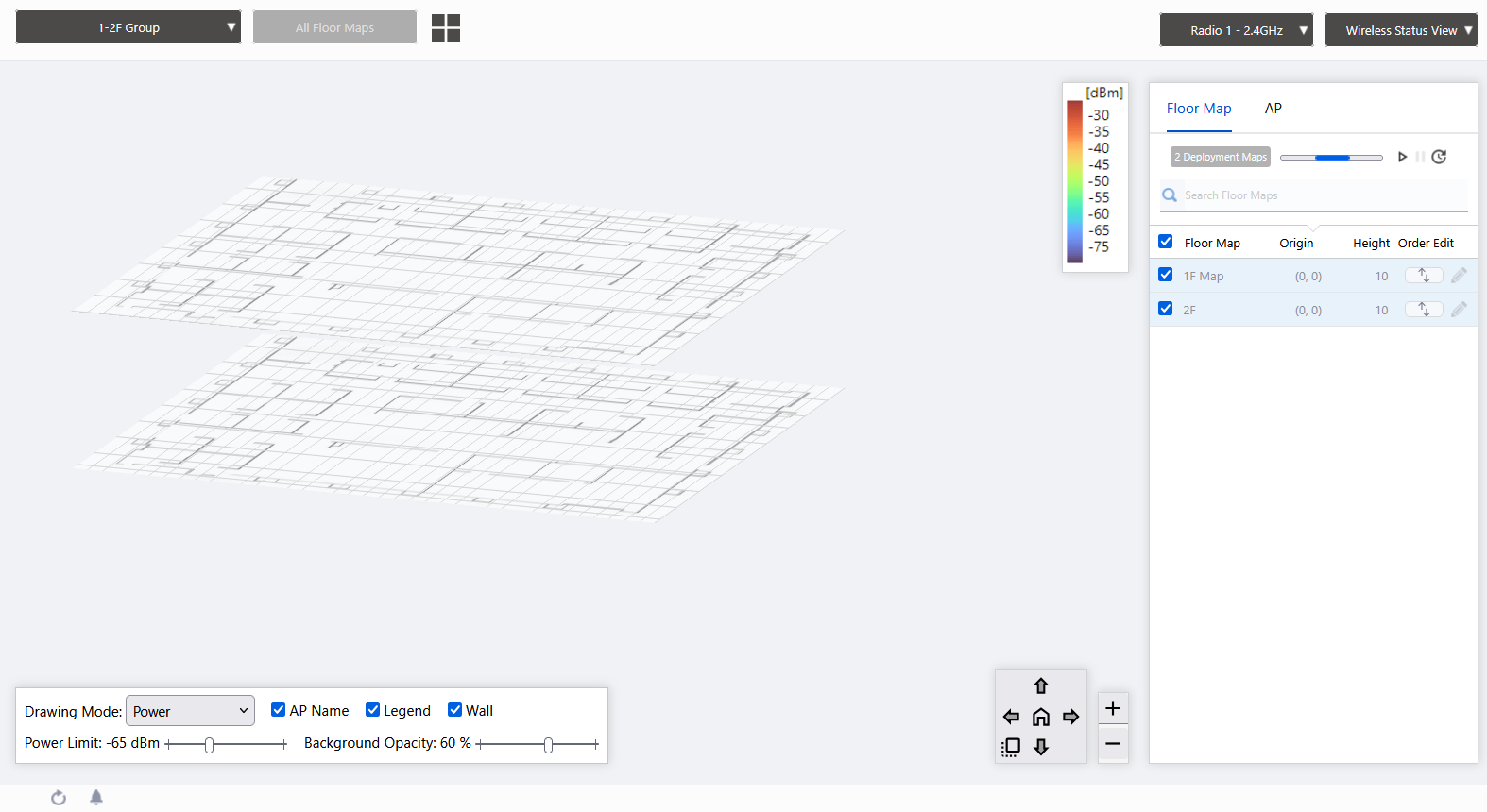Expand the Radio 1 - 2.4GHz dropdown
The height and width of the screenshot is (812, 1487).
tap(1236, 30)
